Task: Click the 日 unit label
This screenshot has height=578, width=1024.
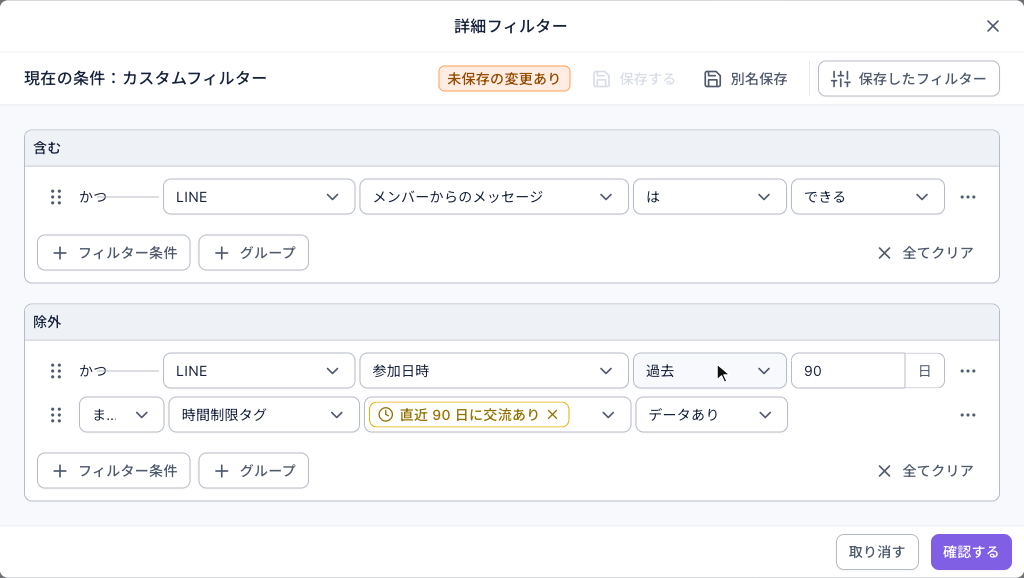Action: coord(925,371)
